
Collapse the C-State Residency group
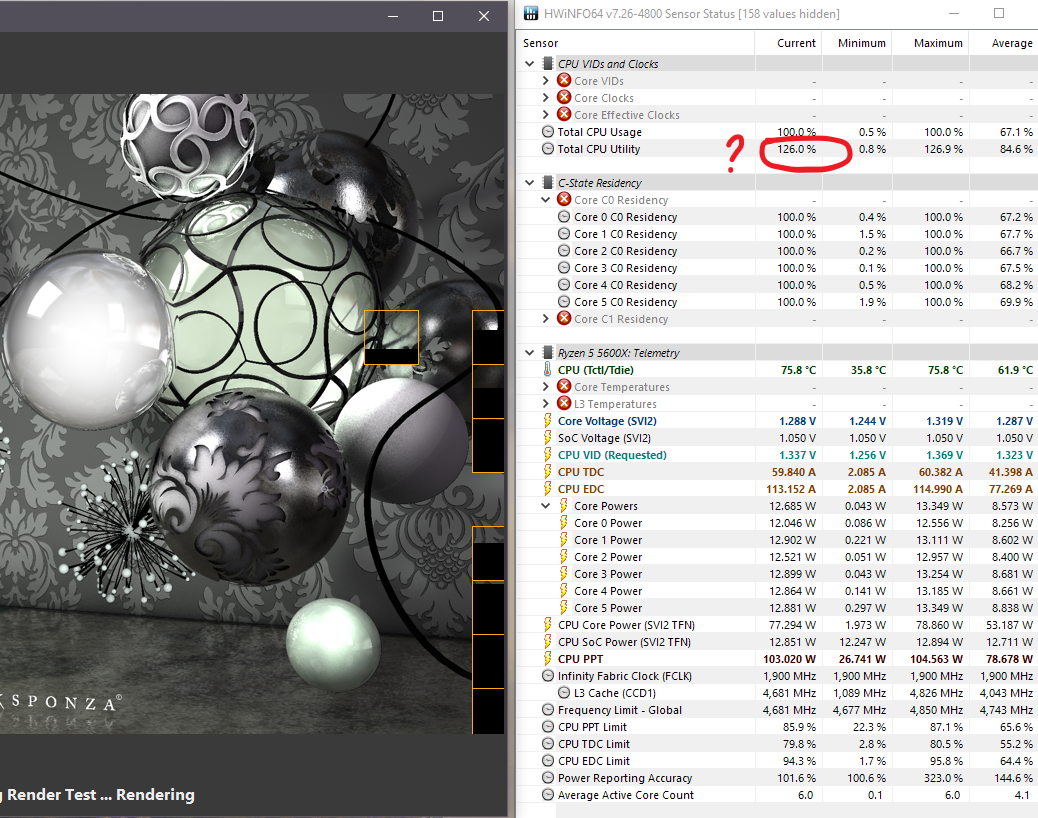[x=530, y=183]
